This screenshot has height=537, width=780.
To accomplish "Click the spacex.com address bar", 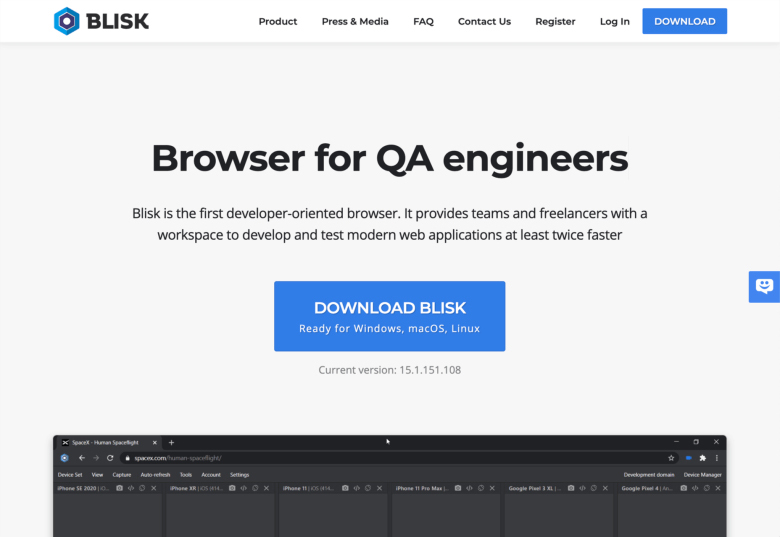I will [x=399, y=458].
